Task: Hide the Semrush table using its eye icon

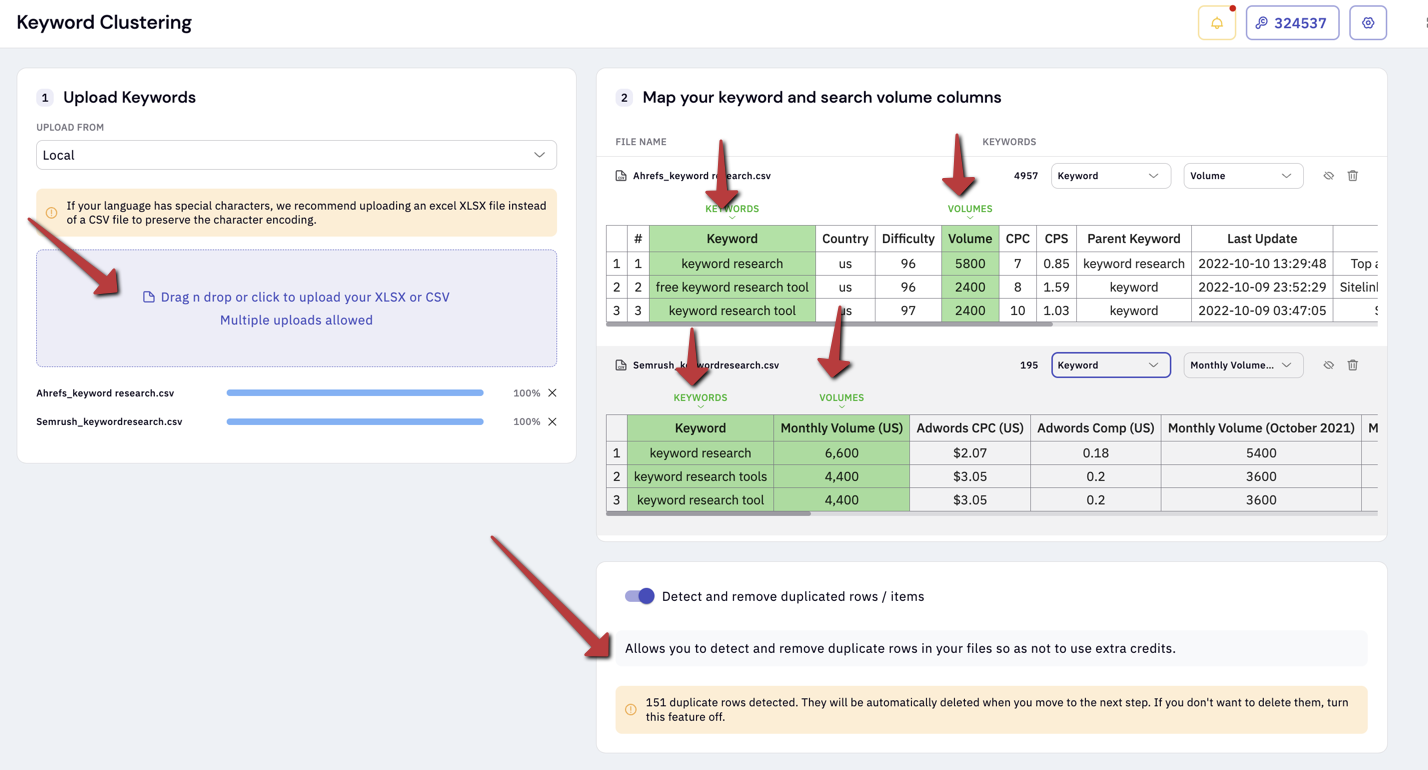Action: pos(1328,365)
